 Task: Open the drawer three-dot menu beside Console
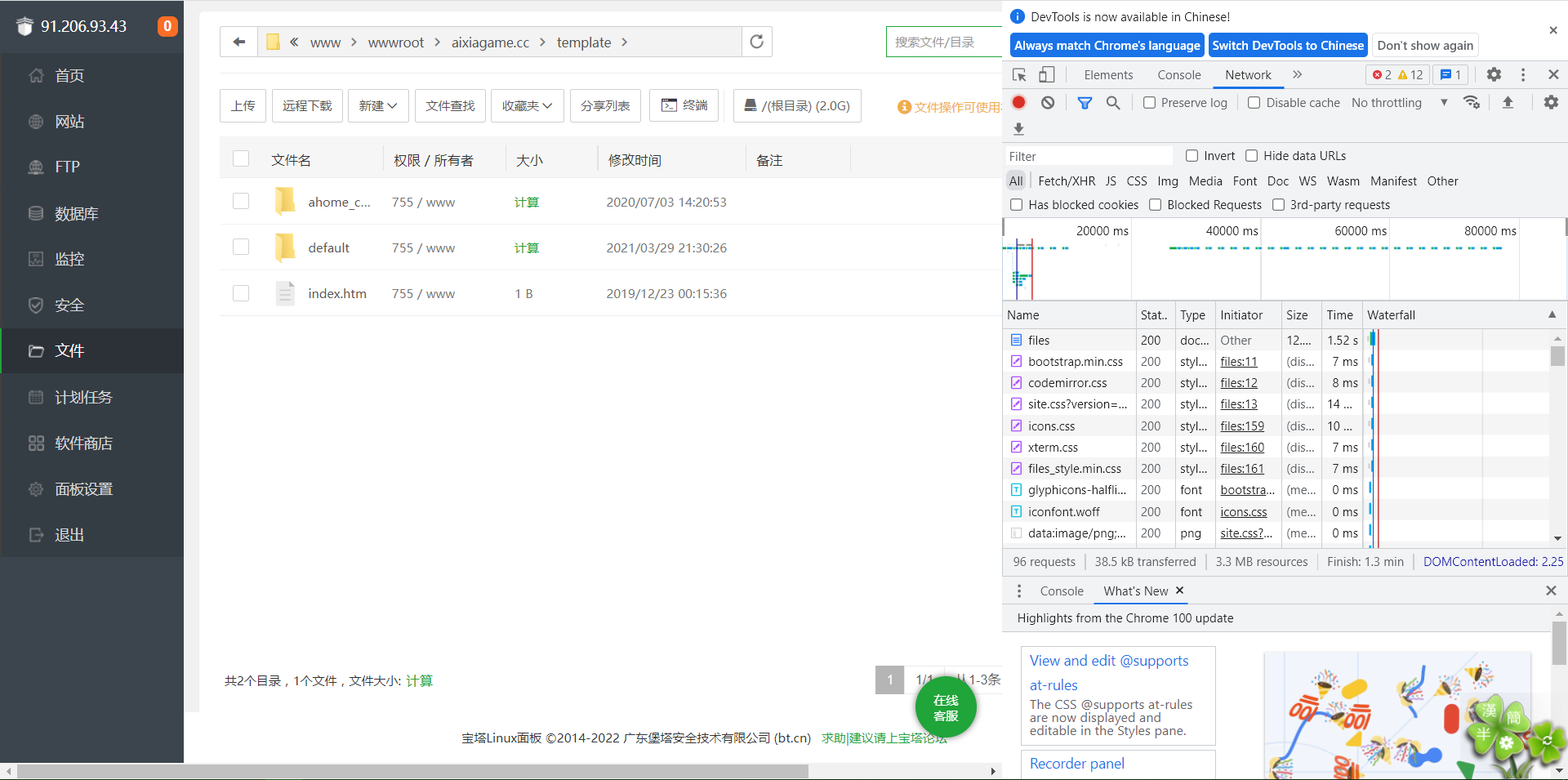(x=1018, y=591)
